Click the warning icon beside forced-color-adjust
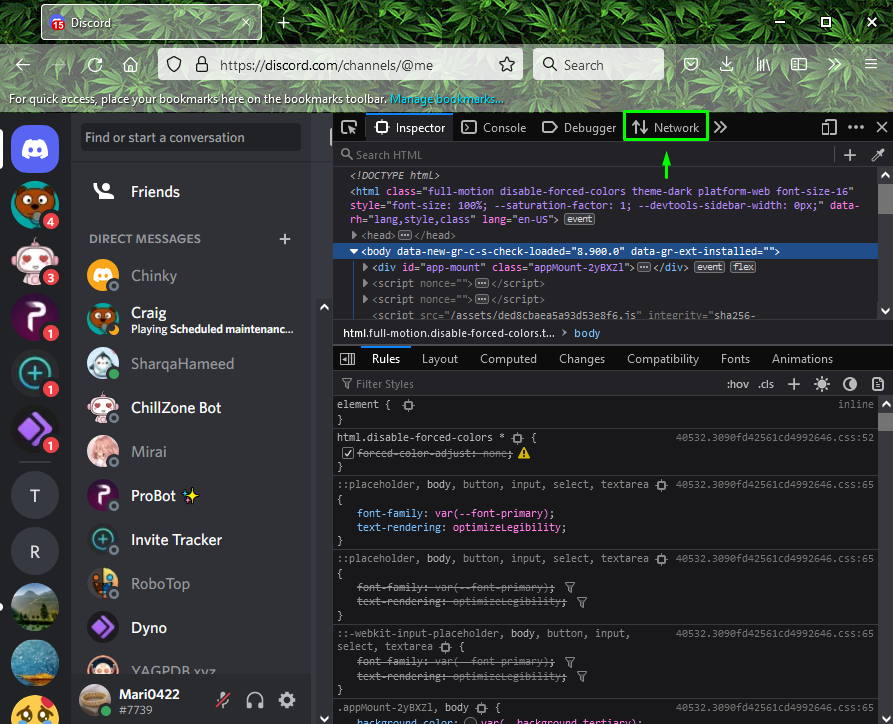 pyautogui.click(x=524, y=453)
